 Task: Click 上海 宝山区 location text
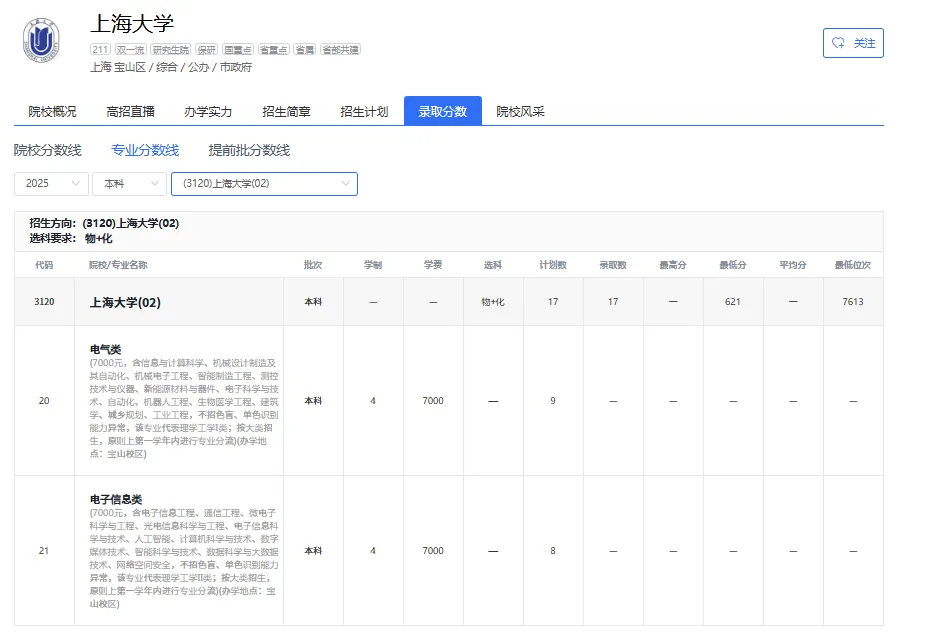[118, 67]
